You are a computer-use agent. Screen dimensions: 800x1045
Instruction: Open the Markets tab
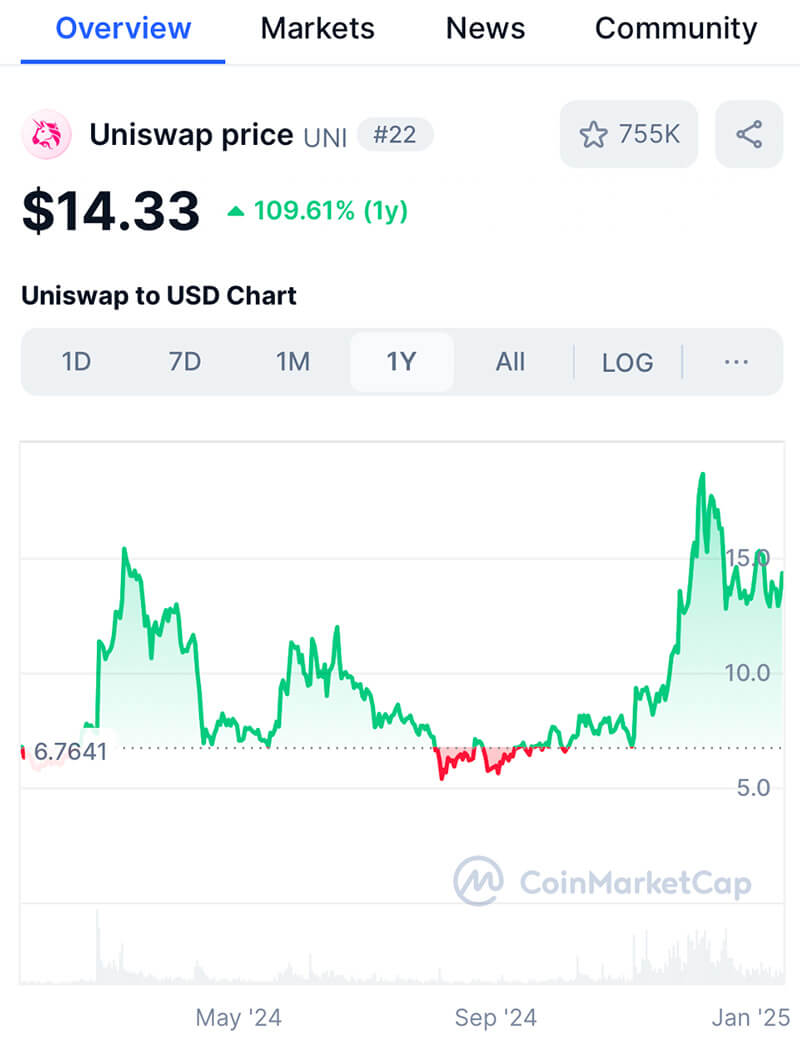318,29
